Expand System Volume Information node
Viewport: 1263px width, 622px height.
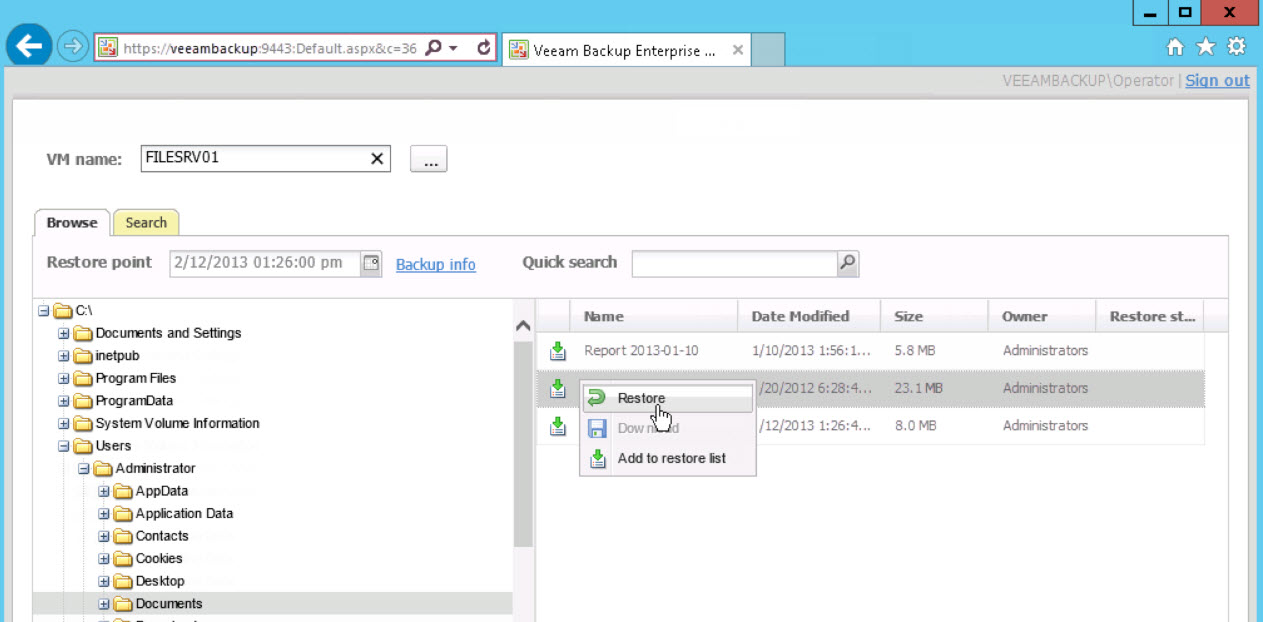point(64,423)
